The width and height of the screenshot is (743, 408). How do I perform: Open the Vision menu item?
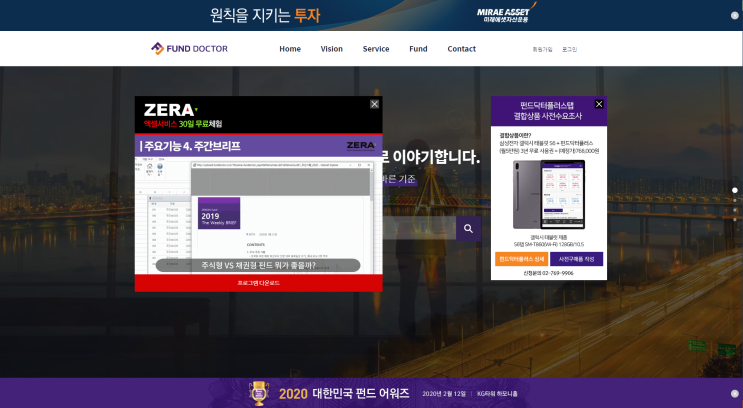tap(331, 49)
